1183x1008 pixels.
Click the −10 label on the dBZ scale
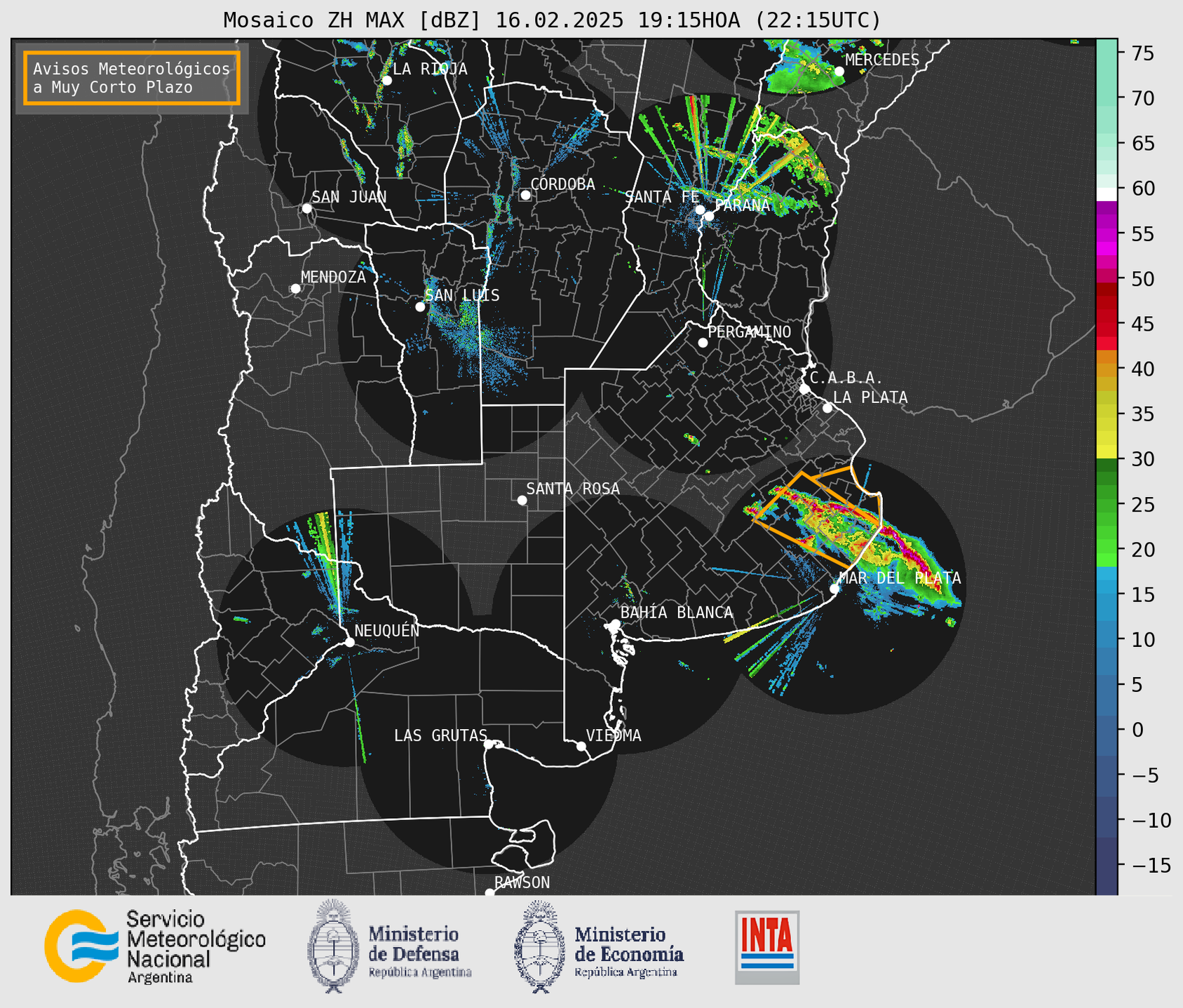click(1151, 820)
